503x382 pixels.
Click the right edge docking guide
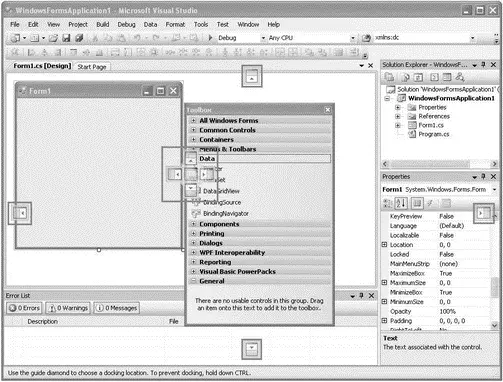click(x=483, y=213)
